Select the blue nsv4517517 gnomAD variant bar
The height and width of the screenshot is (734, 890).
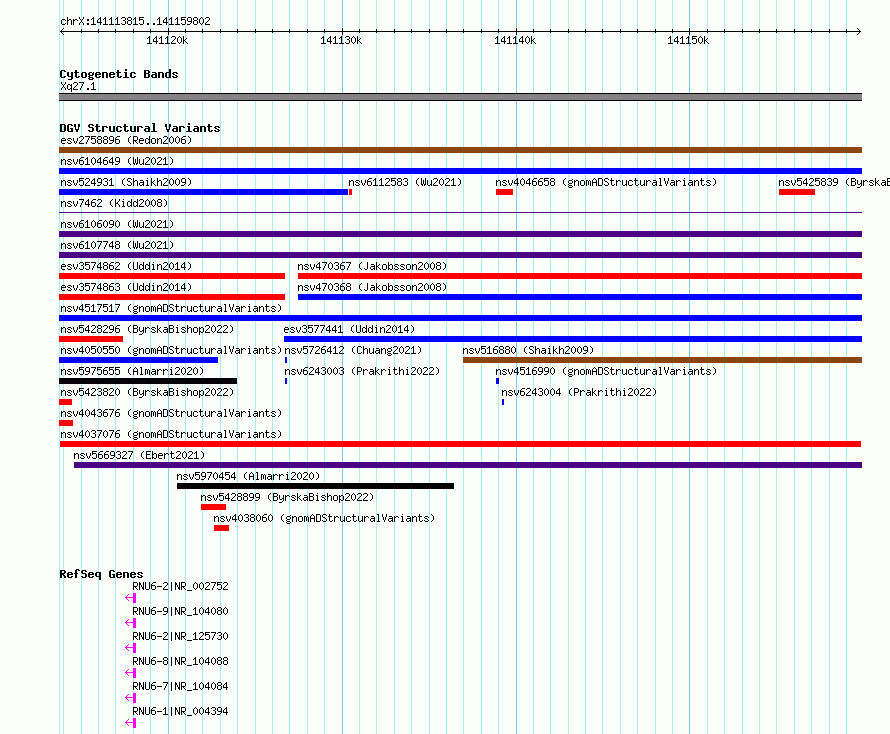pos(460,318)
